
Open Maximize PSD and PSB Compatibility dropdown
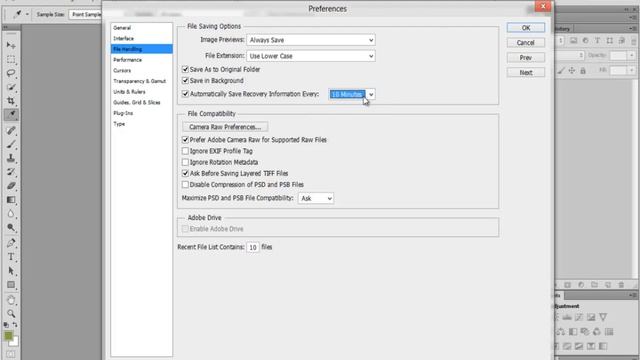[x=316, y=198]
